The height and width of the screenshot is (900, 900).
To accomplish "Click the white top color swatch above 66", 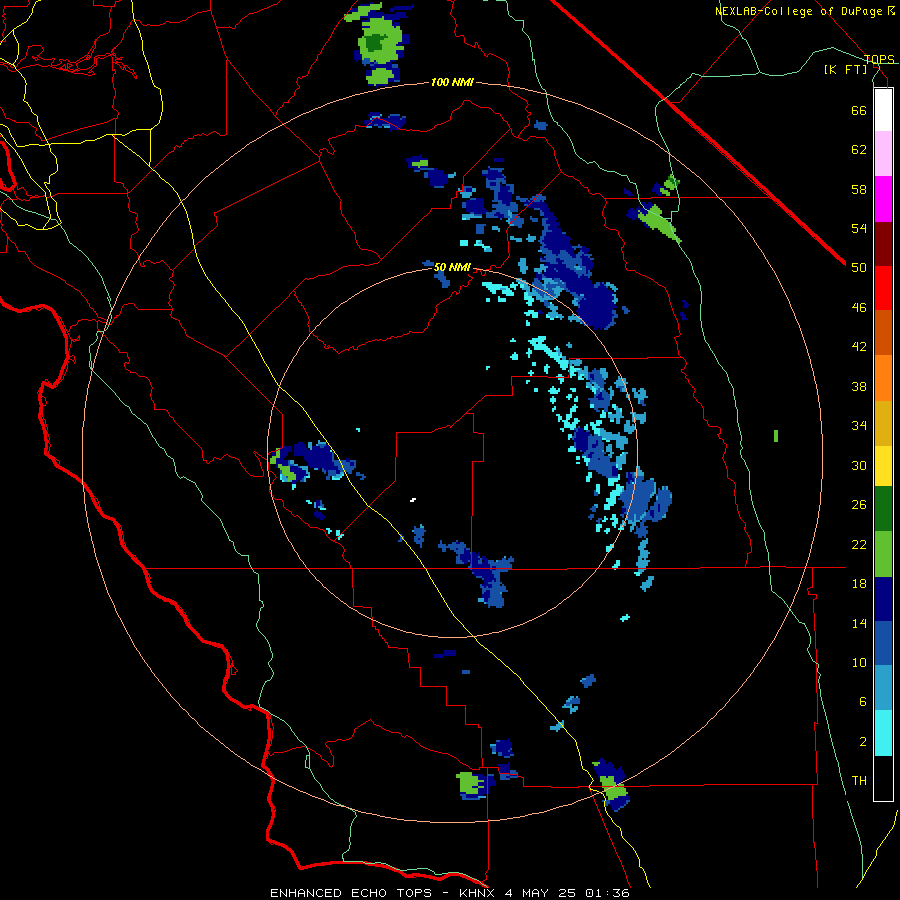I will click(883, 110).
